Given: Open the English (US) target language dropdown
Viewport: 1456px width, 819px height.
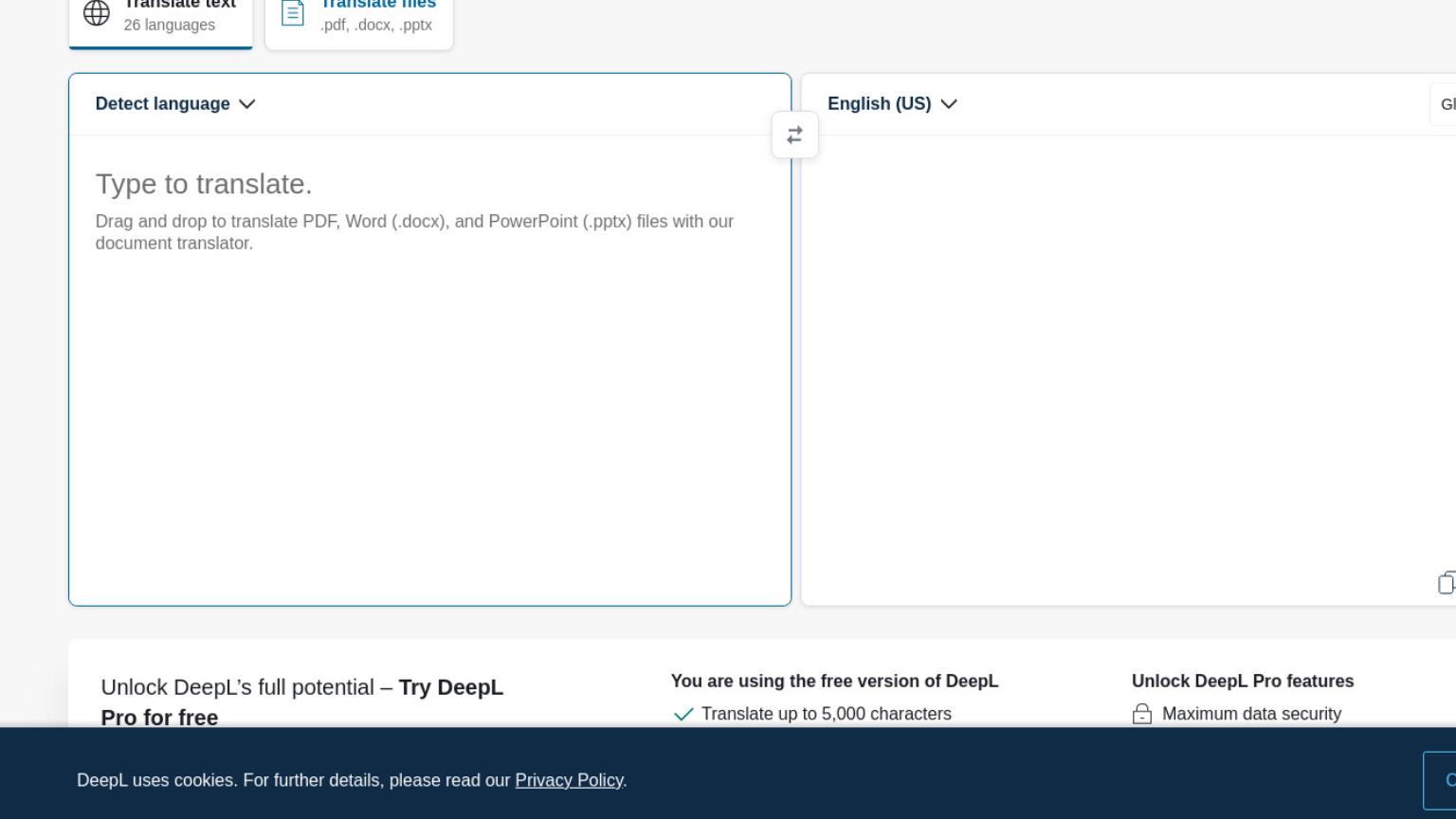Looking at the screenshot, I should click(892, 103).
